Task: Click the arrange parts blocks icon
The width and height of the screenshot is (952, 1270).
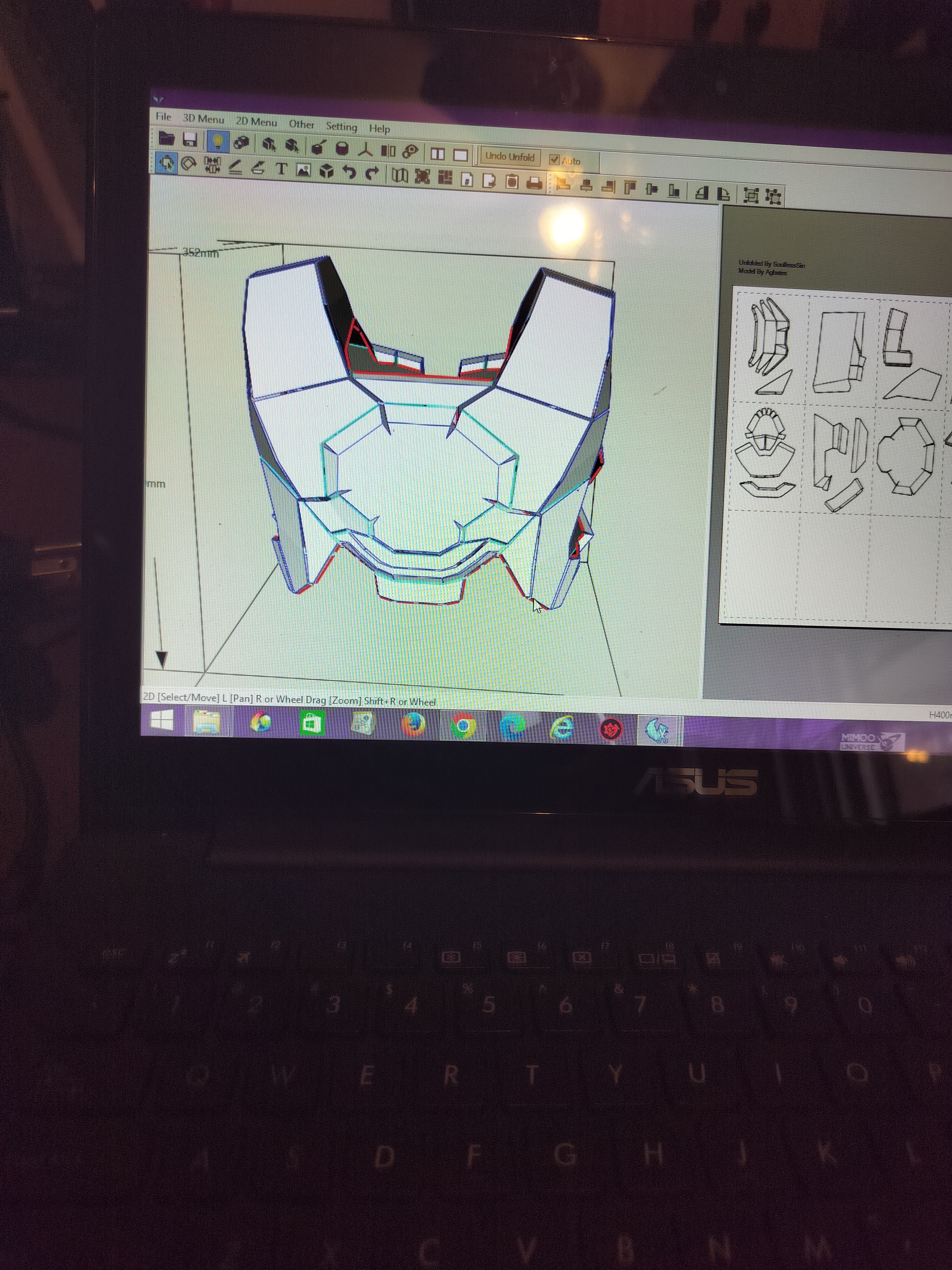Action: click(445, 178)
